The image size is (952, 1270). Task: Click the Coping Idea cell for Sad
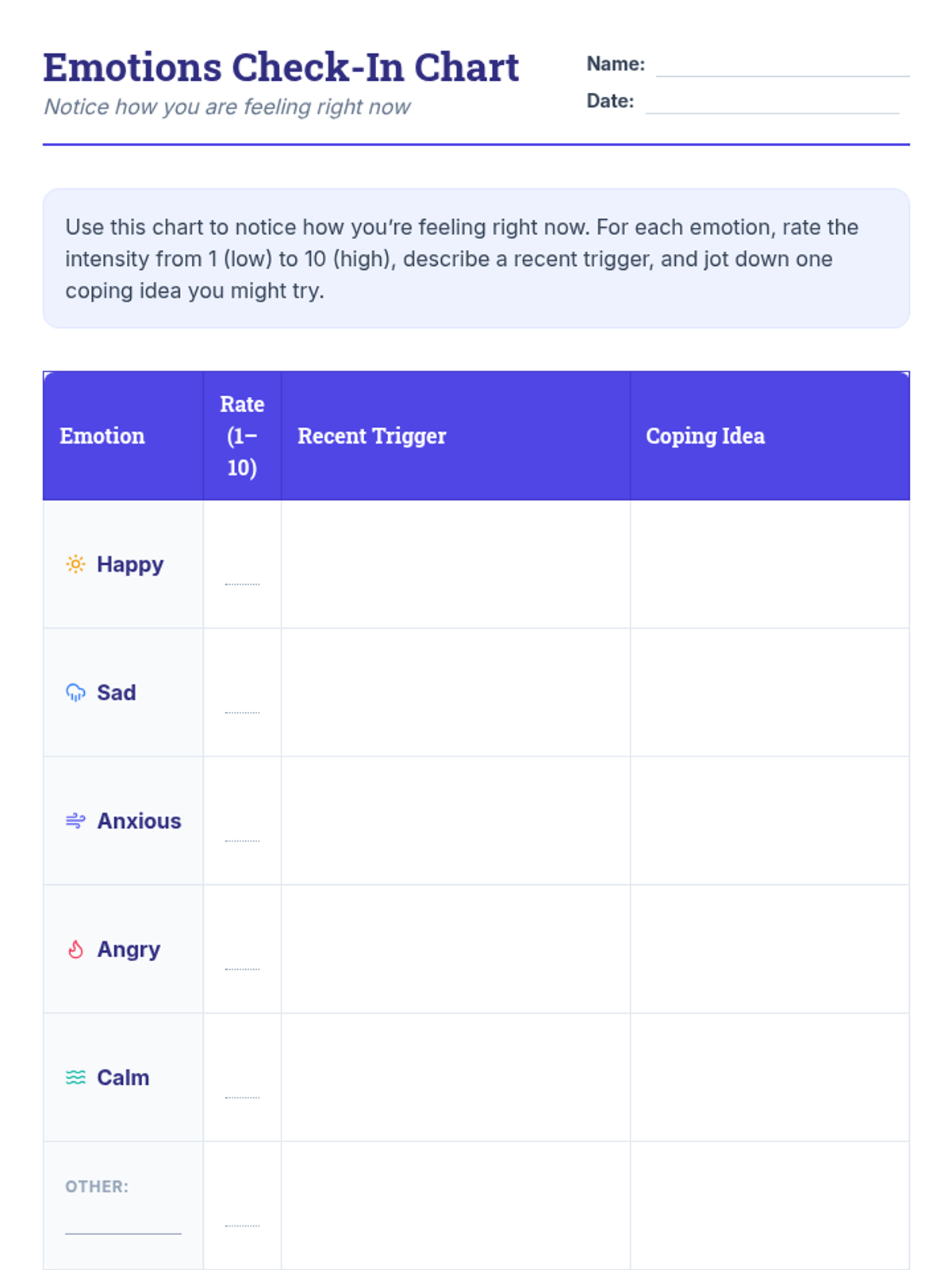coord(770,693)
